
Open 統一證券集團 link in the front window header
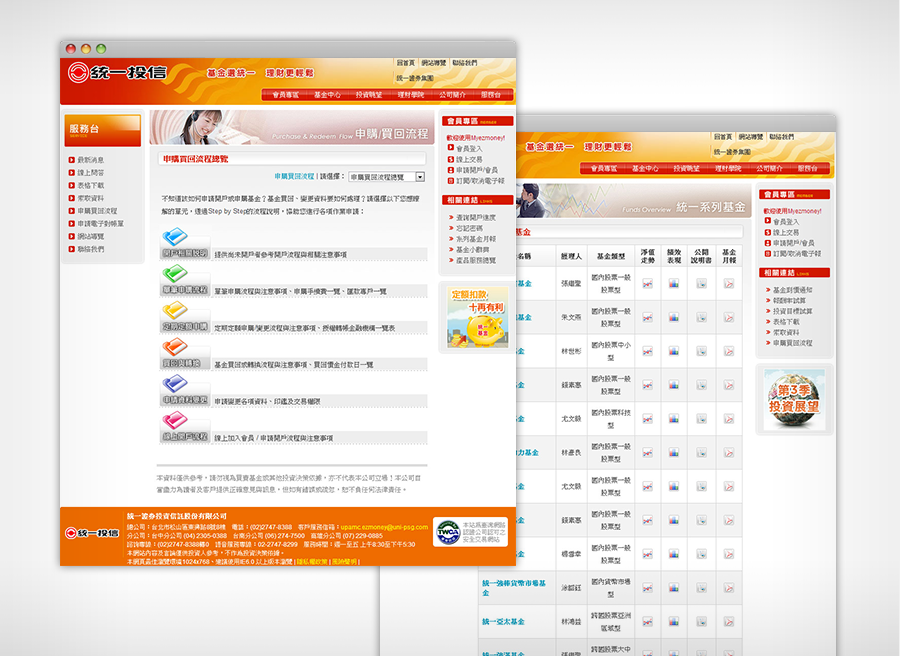pos(415,78)
